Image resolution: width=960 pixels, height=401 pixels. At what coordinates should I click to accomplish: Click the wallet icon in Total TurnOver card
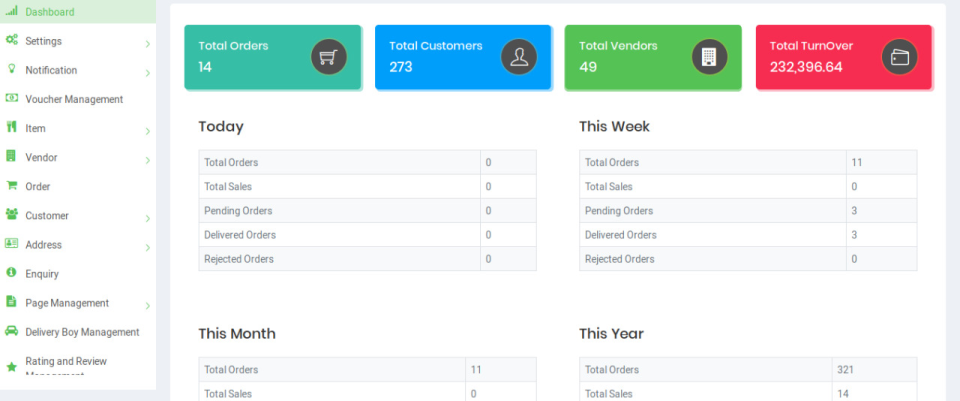[x=899, y=57]
